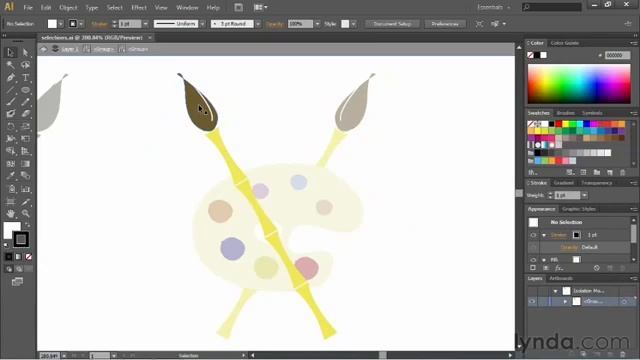Select the Column Graph tool
Screen dimensions: 640x360
coord(25,189)
